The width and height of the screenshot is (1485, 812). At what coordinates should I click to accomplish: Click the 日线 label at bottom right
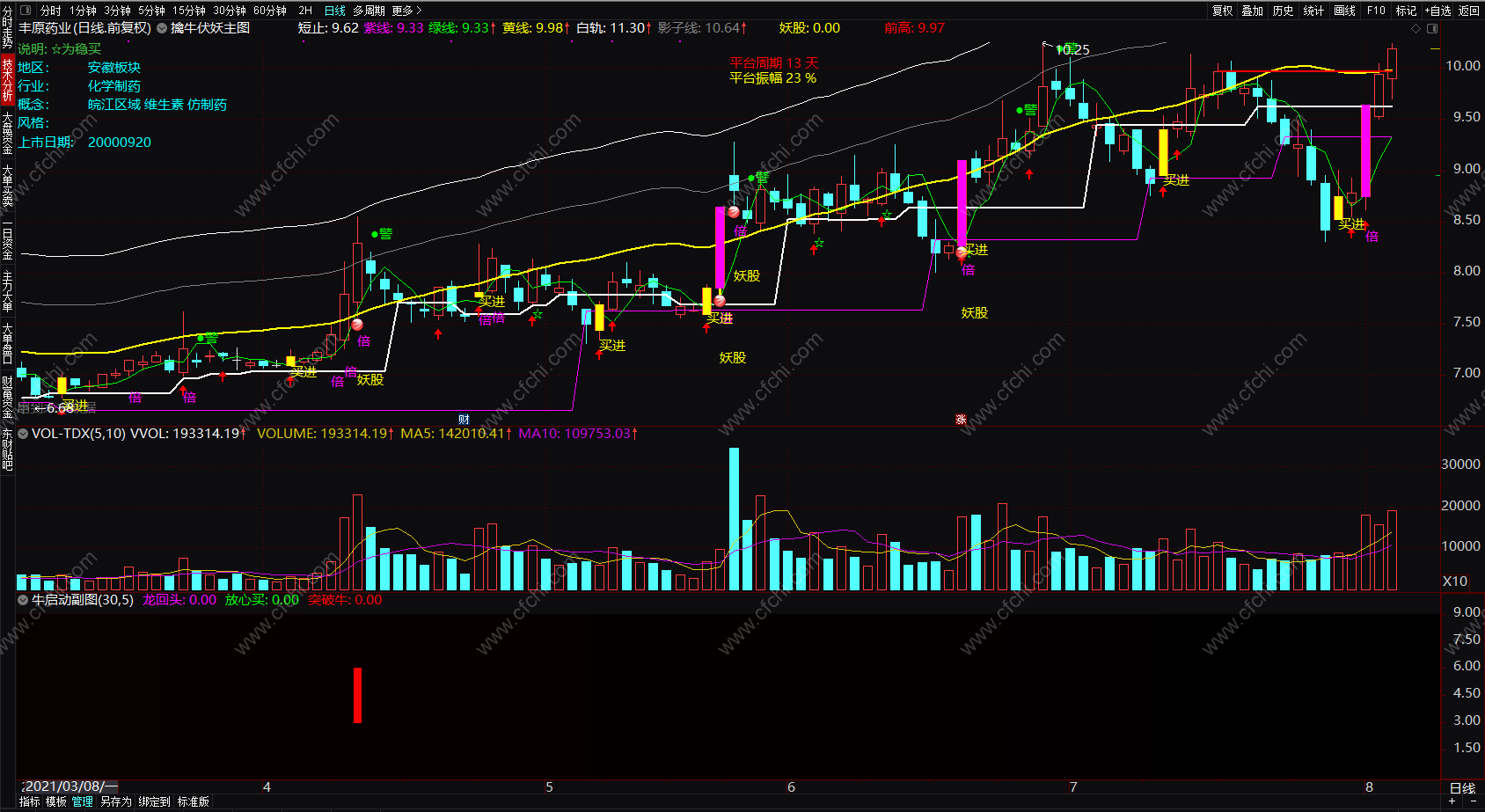1462,787
